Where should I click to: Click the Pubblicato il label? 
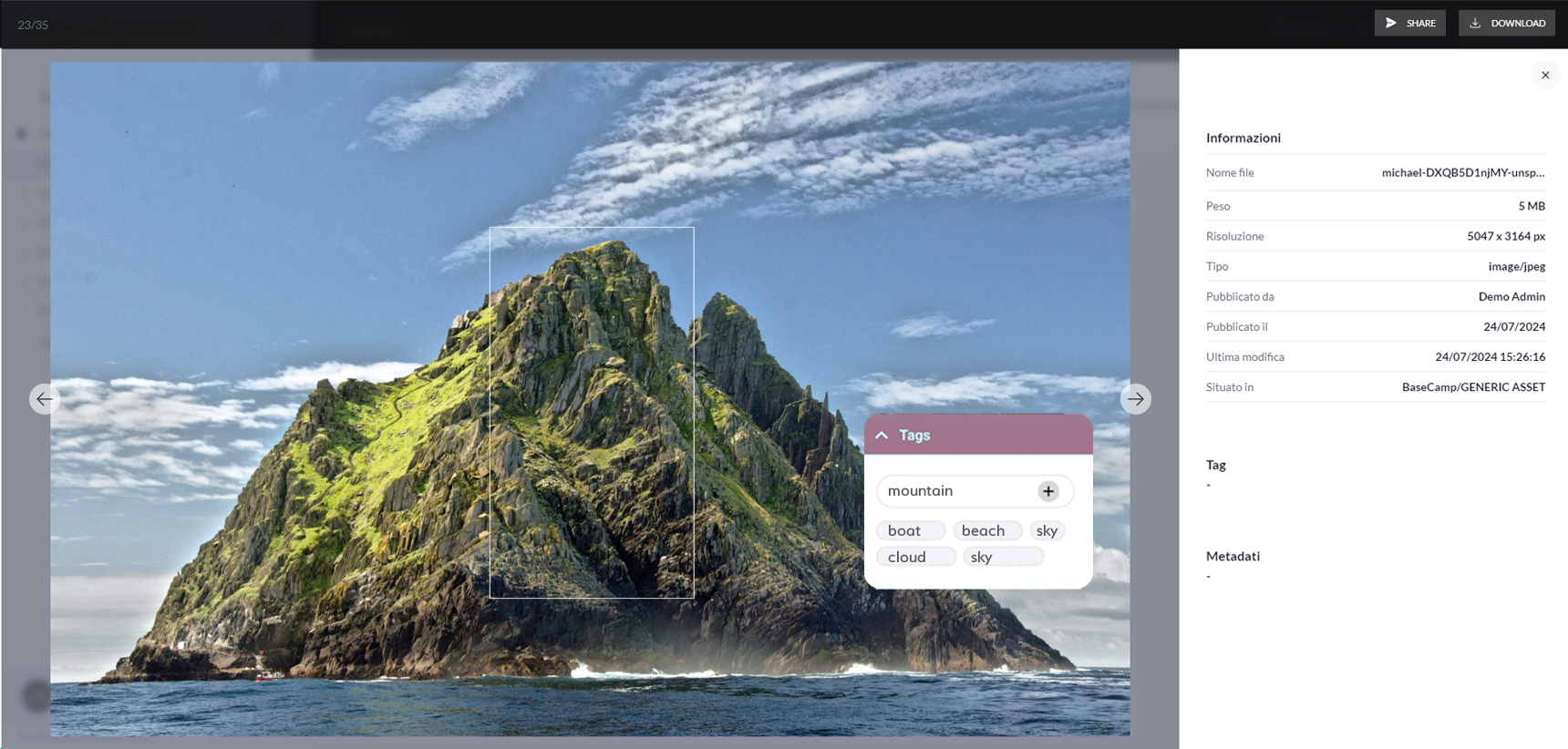tap(1236, 326)
